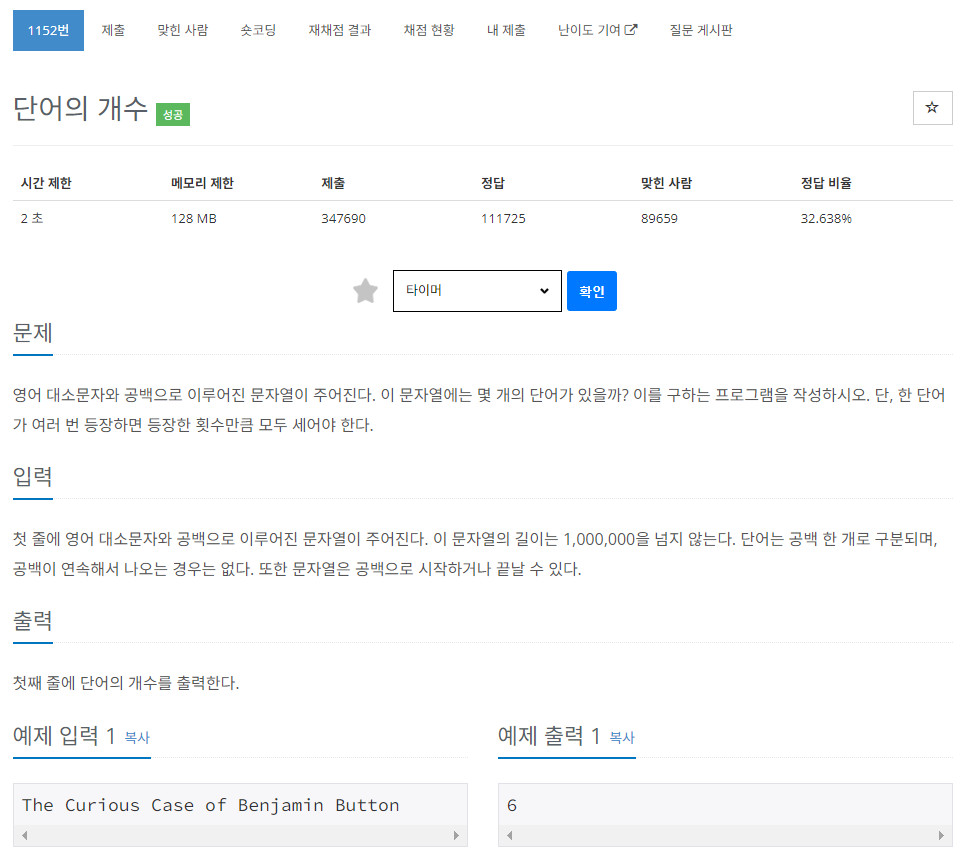Open the 내 제출 tab

[506, 31]
